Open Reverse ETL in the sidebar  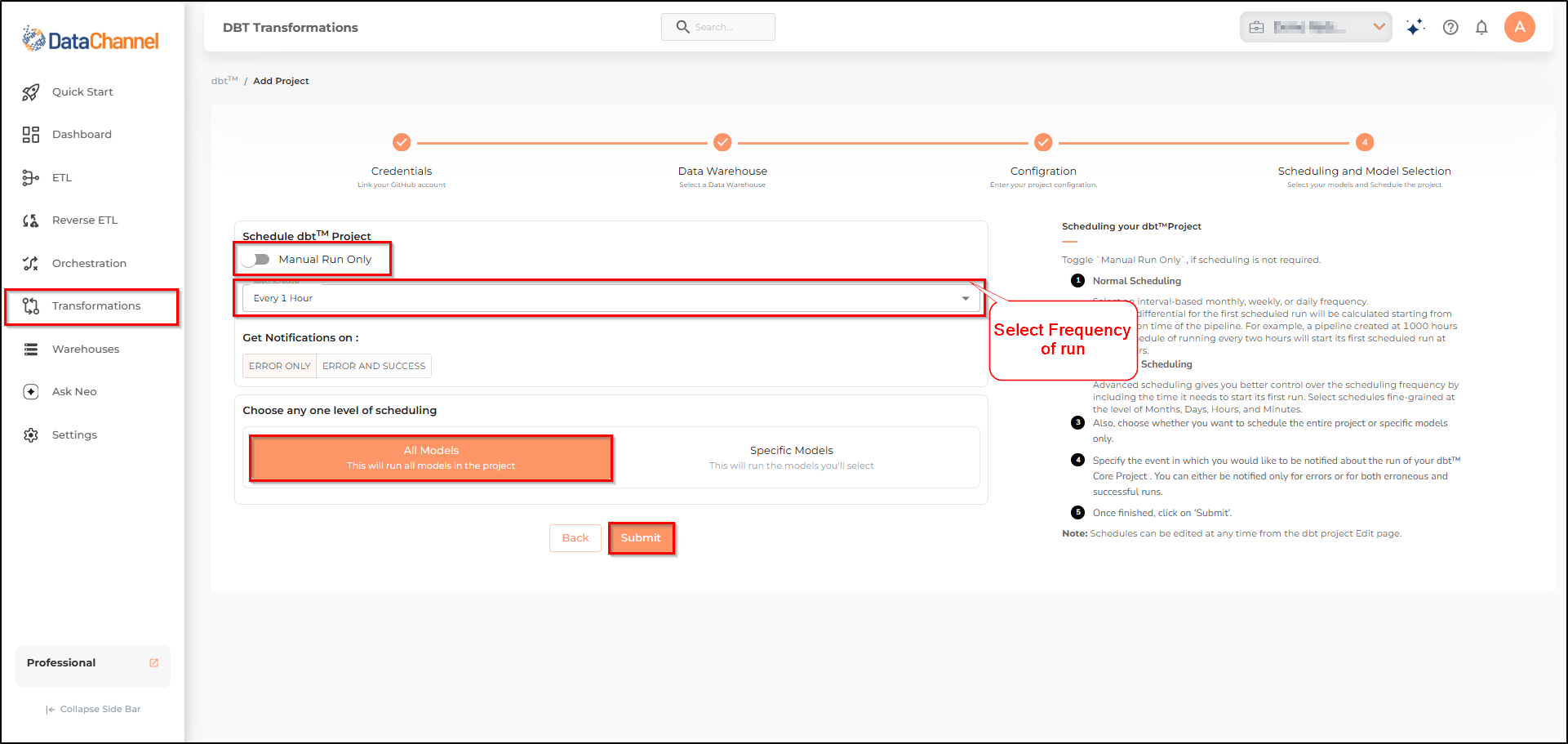coord(85,221)
